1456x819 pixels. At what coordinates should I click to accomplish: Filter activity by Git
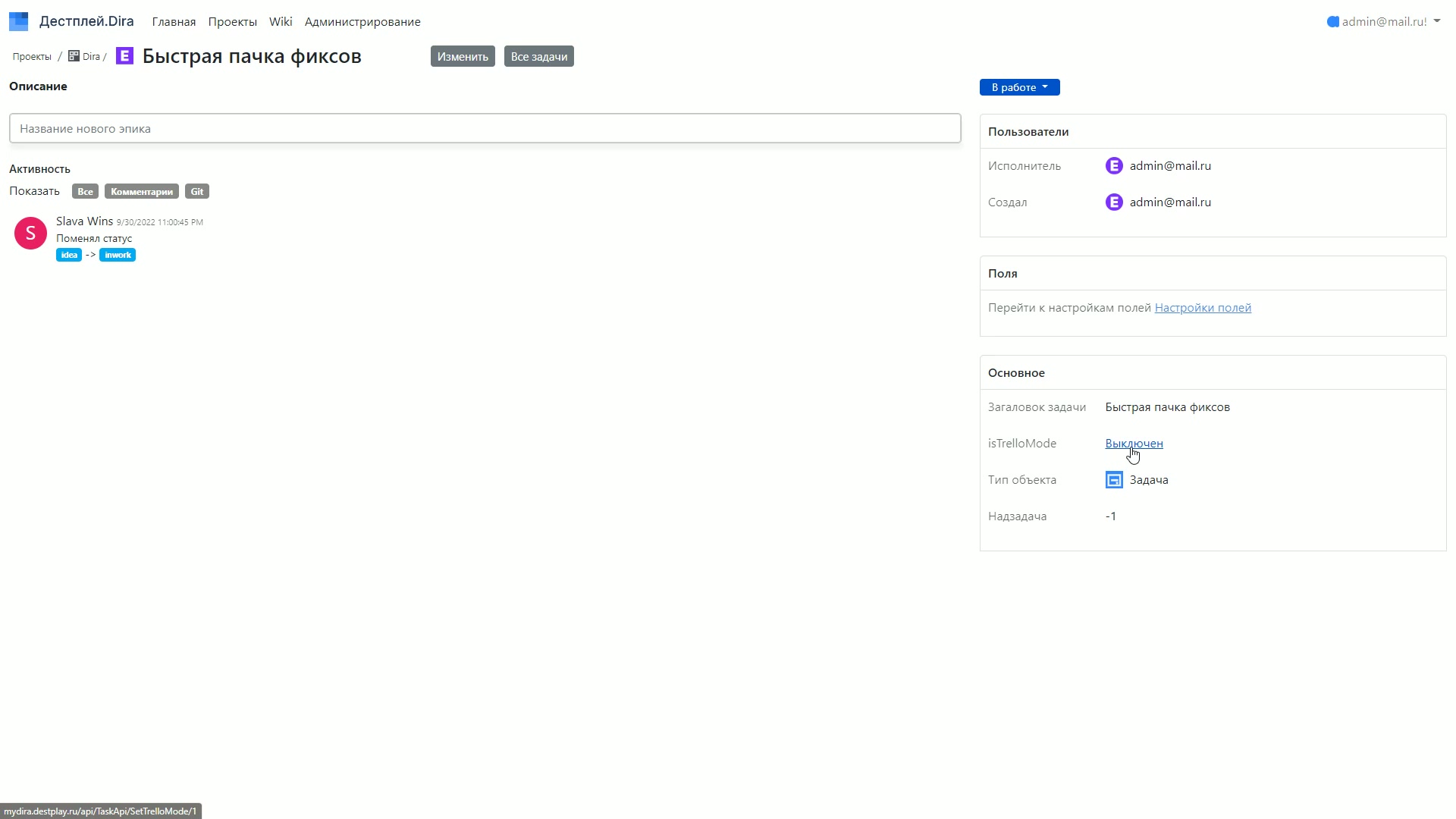pyautogui.click(x=197, y=192)
